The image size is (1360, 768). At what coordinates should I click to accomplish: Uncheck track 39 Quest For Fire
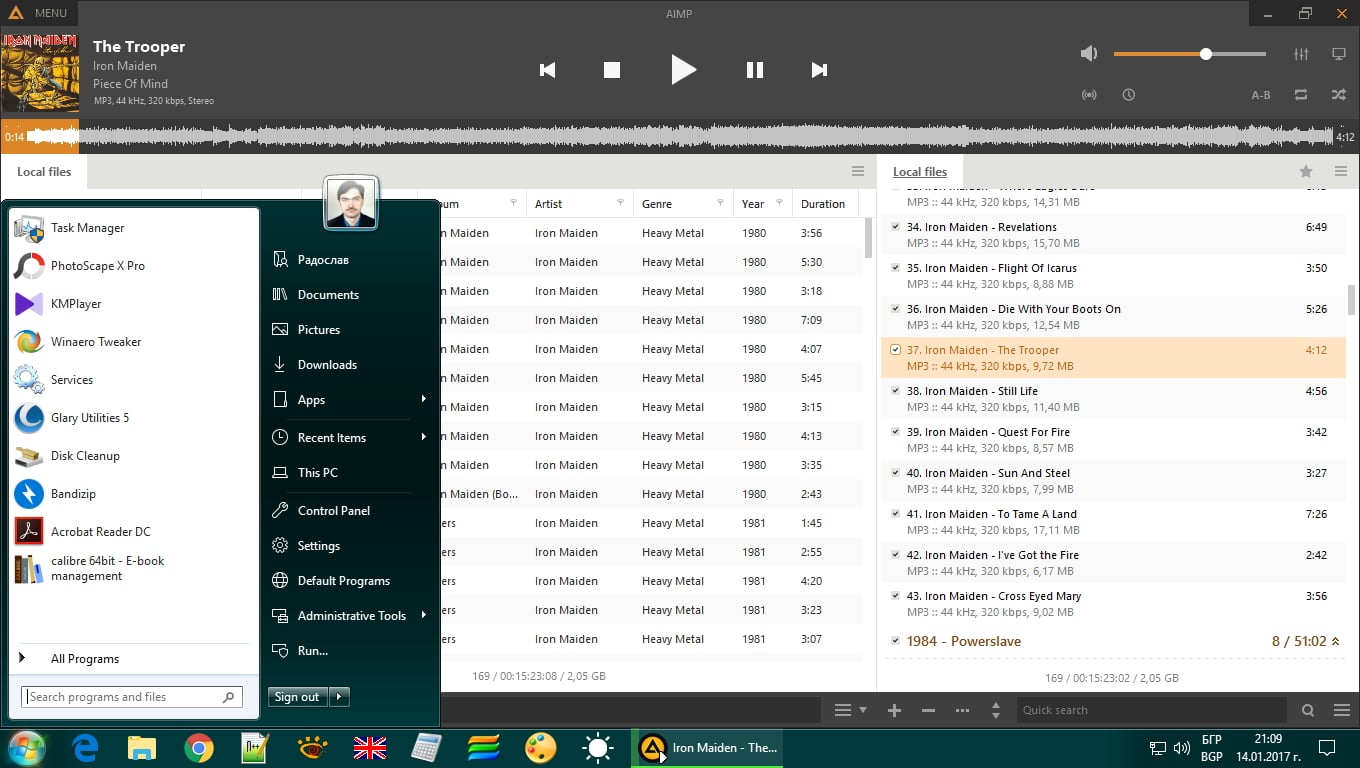pyautogui.click(x=896, y=432)
